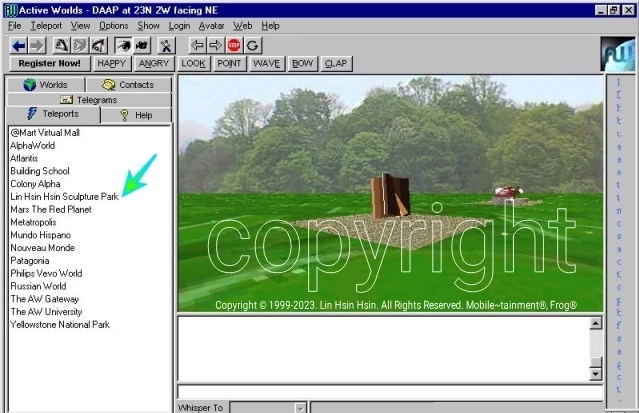Select Patagonia teleport entry

point(29,261)
